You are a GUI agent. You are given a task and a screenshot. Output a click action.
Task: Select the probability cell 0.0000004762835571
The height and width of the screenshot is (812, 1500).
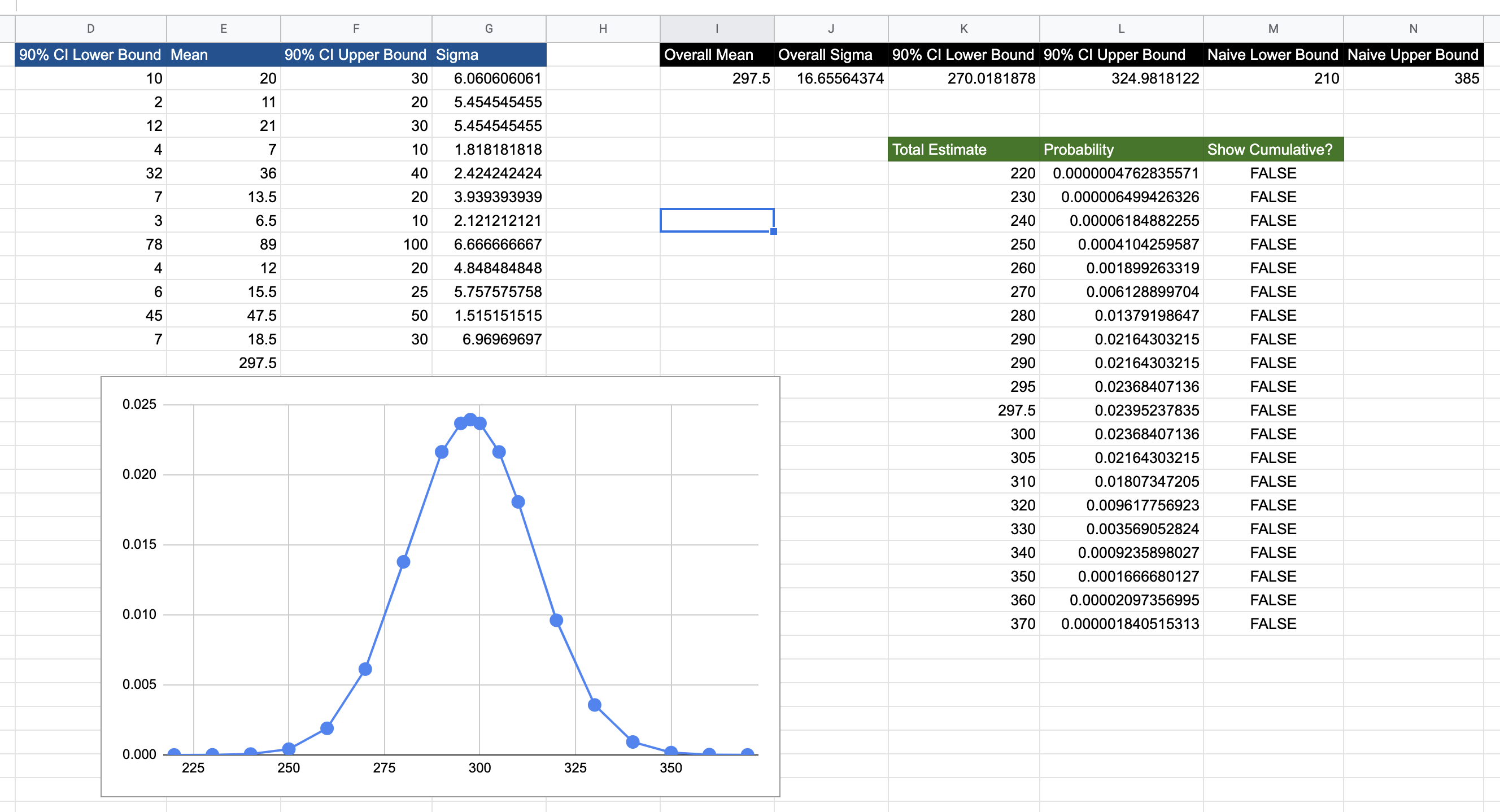coord(1122,173)
